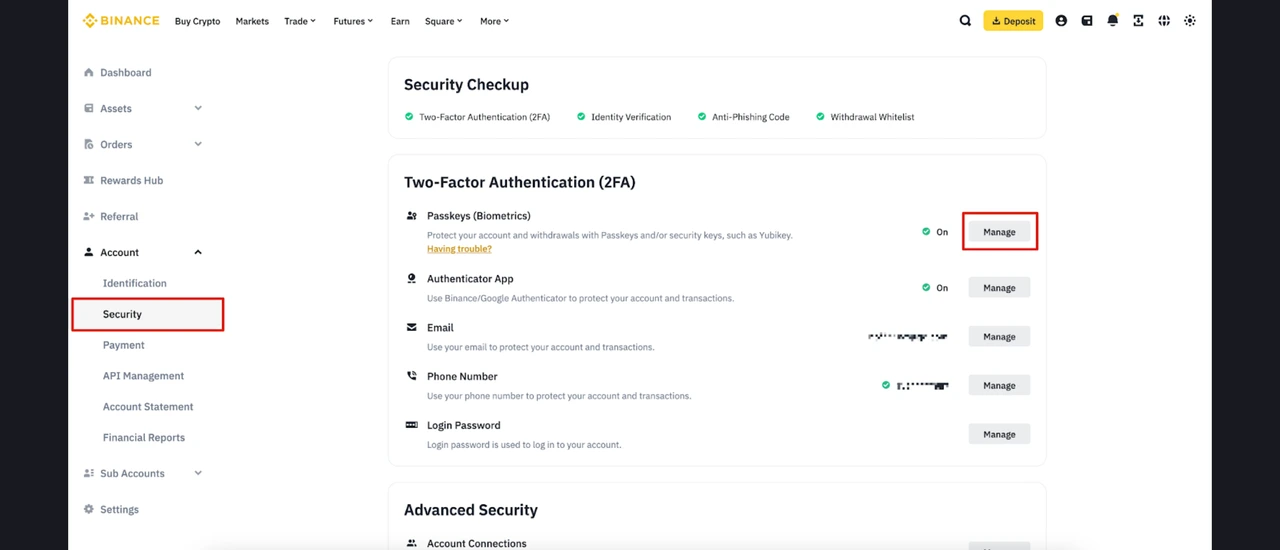This screenshot has height=550, width=1280.
Task: Open the notifications bell
Action: coord(1113,20)
